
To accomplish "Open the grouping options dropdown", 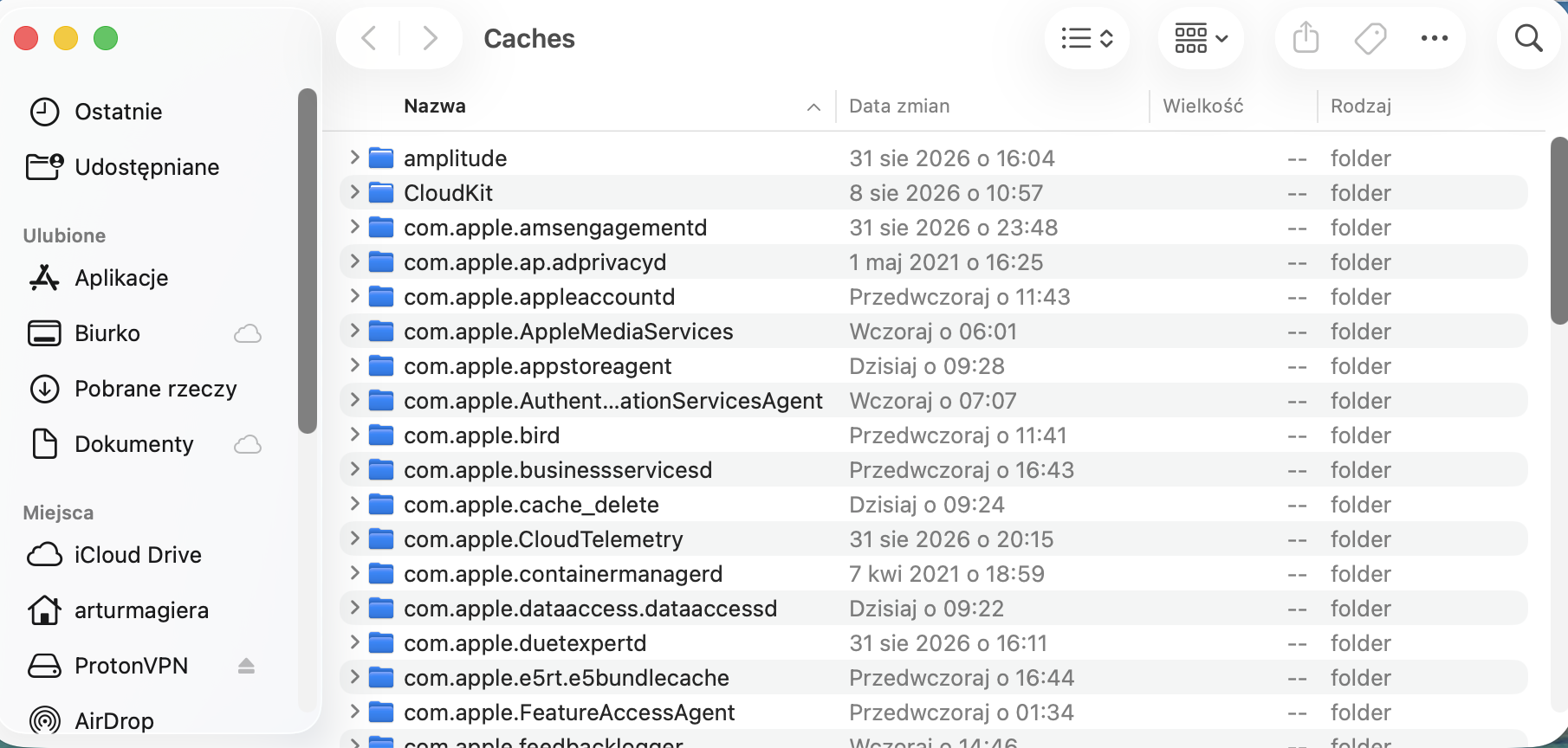I will (1202, 38).
